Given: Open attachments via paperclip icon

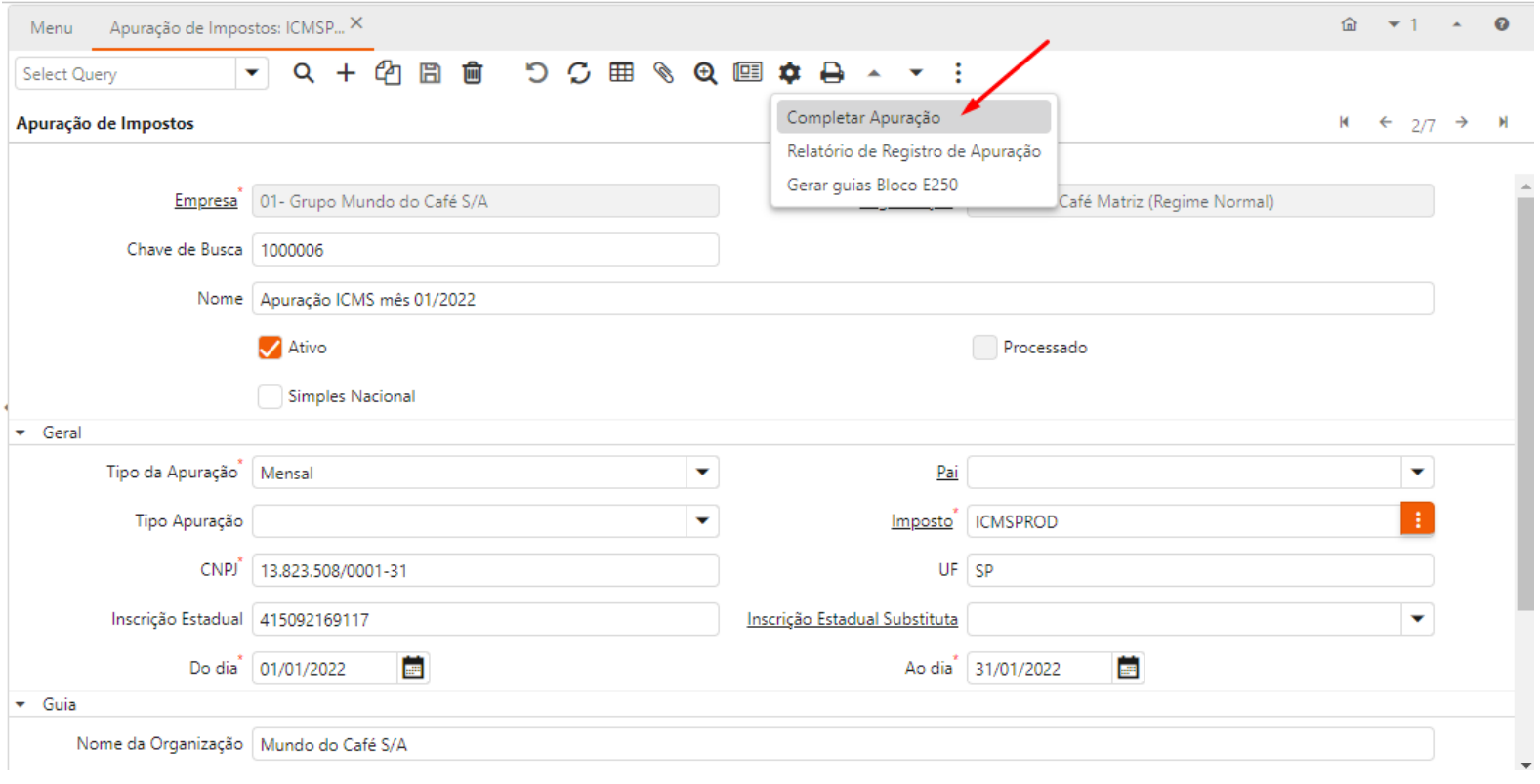Looking at the screenshot, I should coord(663,73).
